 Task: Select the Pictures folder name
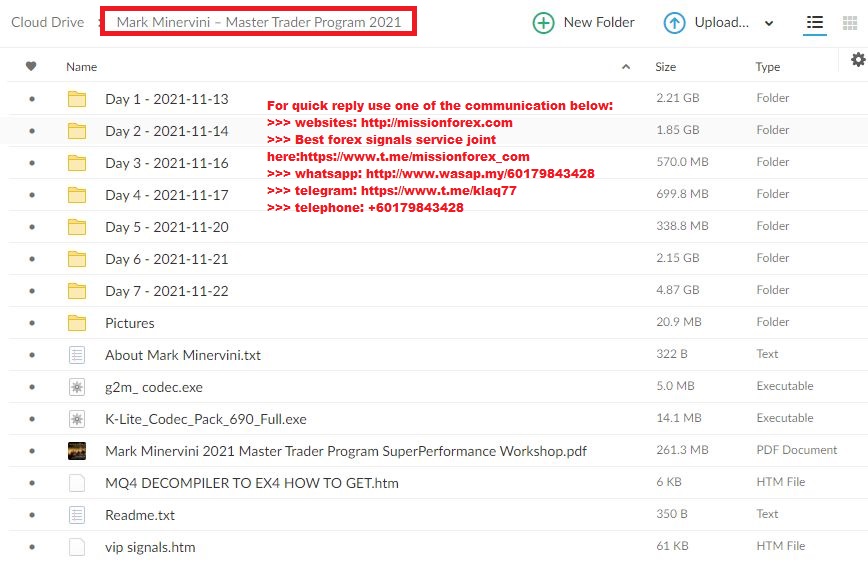pyautogui.click(x=130, y=323)
